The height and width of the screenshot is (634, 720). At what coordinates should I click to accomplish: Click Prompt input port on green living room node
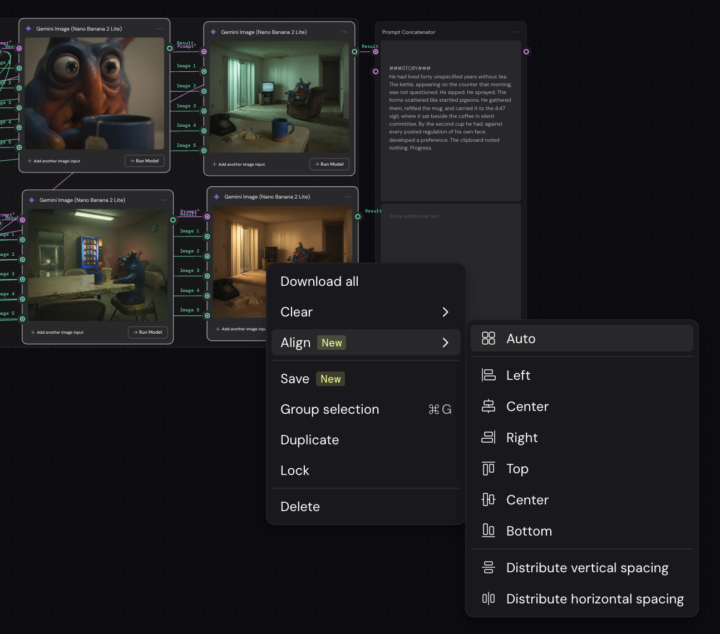204,52
